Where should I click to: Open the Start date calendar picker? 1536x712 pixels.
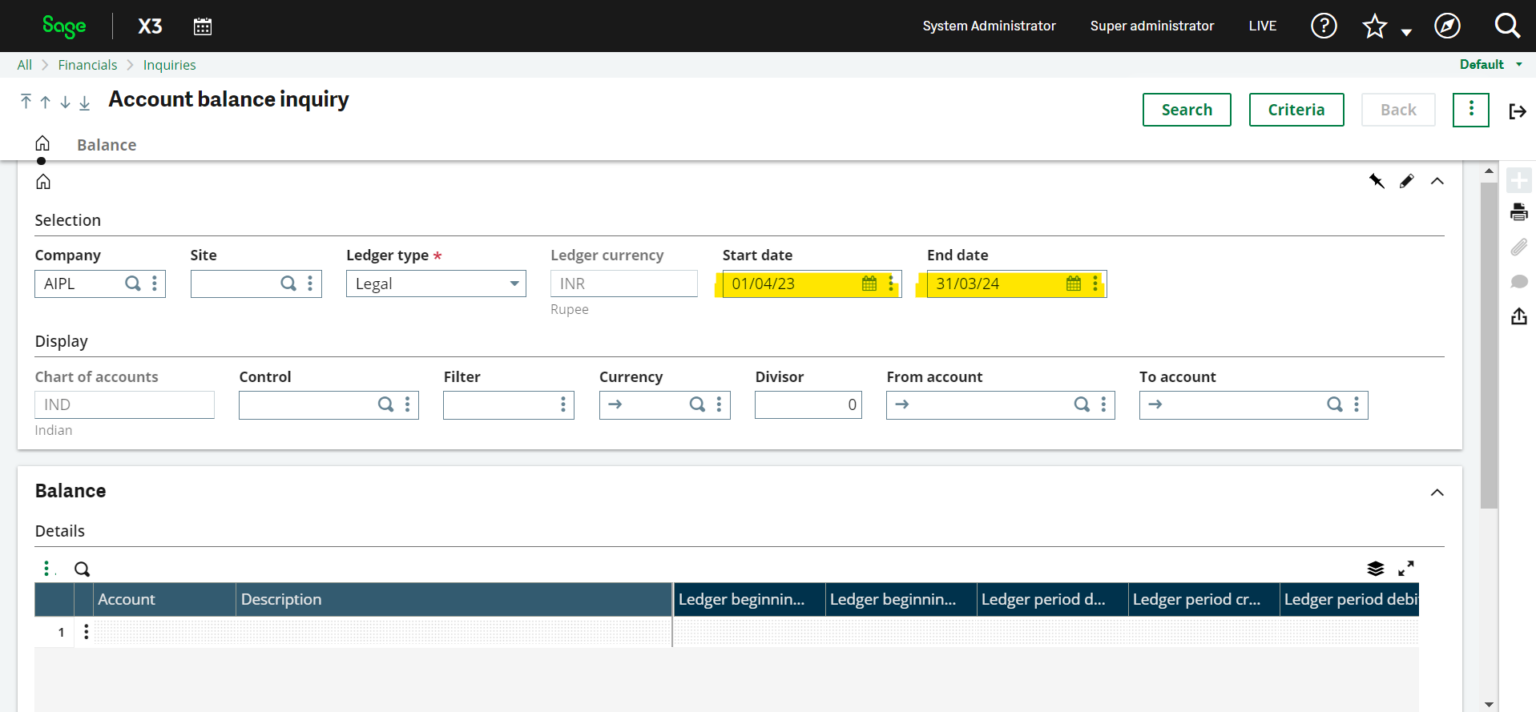(x=869, y=283)
